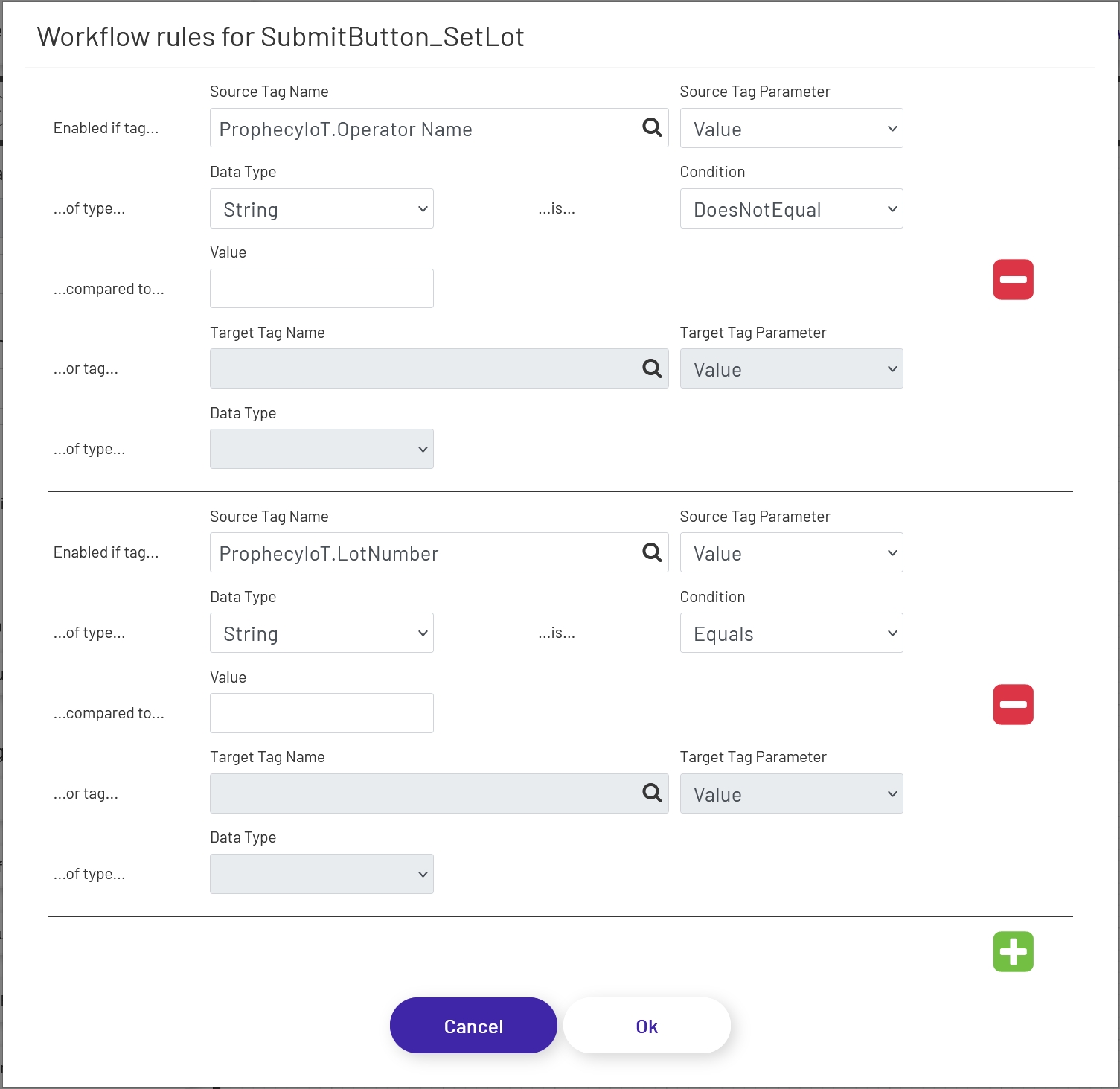
Task: Remove the LotNumber workflow rule
Action: (x=1013, y=704)
